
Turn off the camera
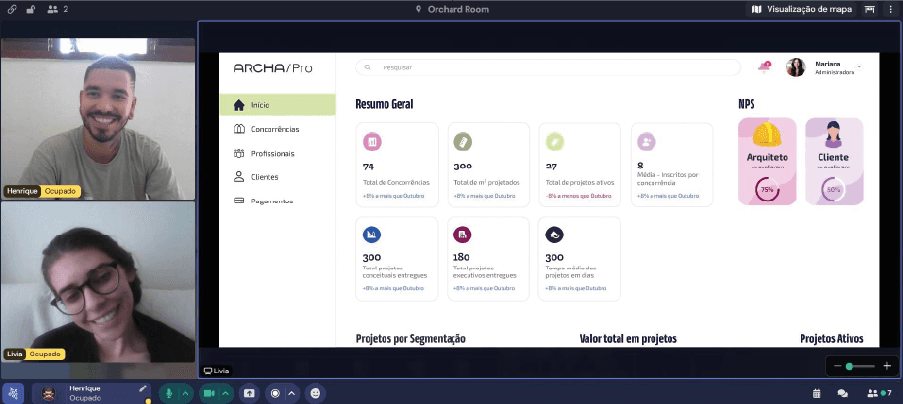[209, 394]
